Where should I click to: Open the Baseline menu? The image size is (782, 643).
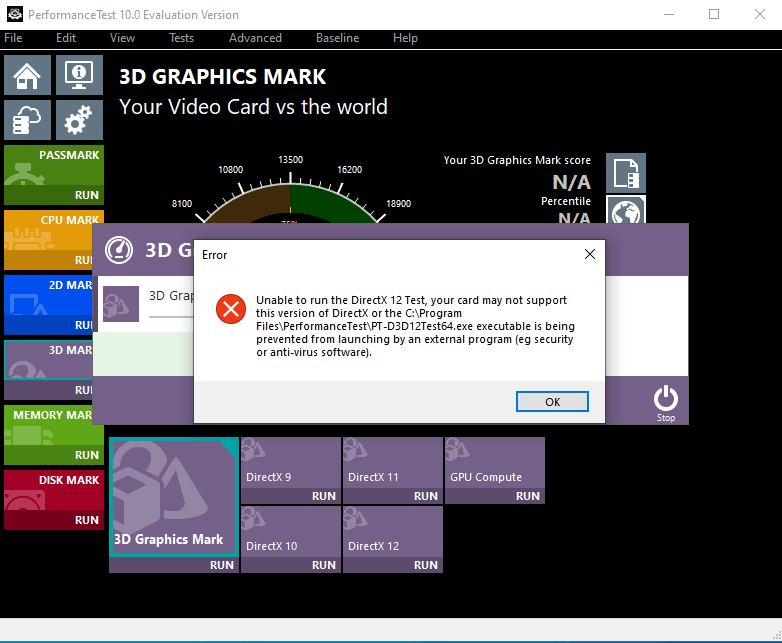coord(338,38)
